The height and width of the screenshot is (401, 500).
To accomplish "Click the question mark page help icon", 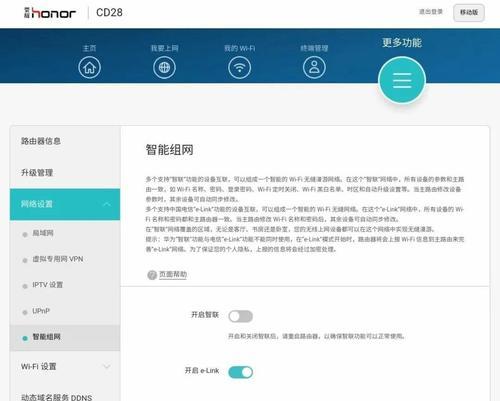I will (152, 275).
